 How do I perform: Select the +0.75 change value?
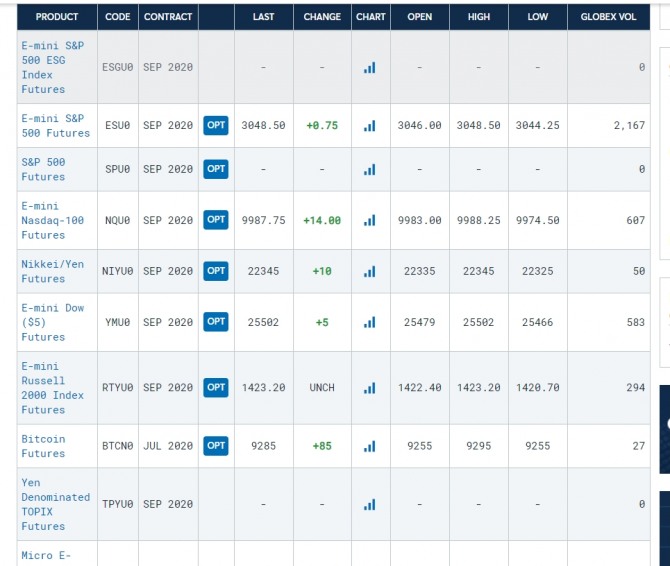[322, 126]
